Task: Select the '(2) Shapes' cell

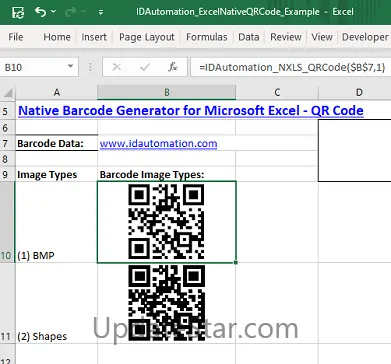Action: [57, 303]
